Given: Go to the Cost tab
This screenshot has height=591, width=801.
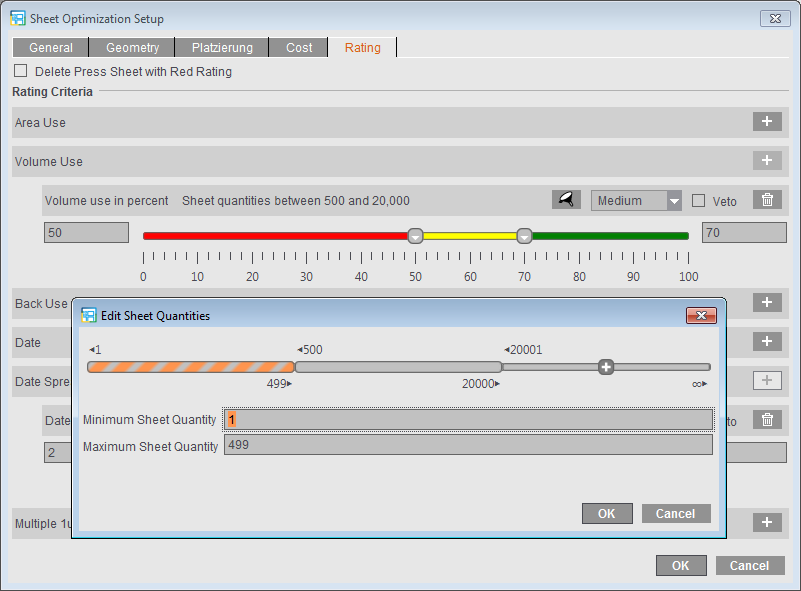Looking at the screenshot, I should click(299, 47).
